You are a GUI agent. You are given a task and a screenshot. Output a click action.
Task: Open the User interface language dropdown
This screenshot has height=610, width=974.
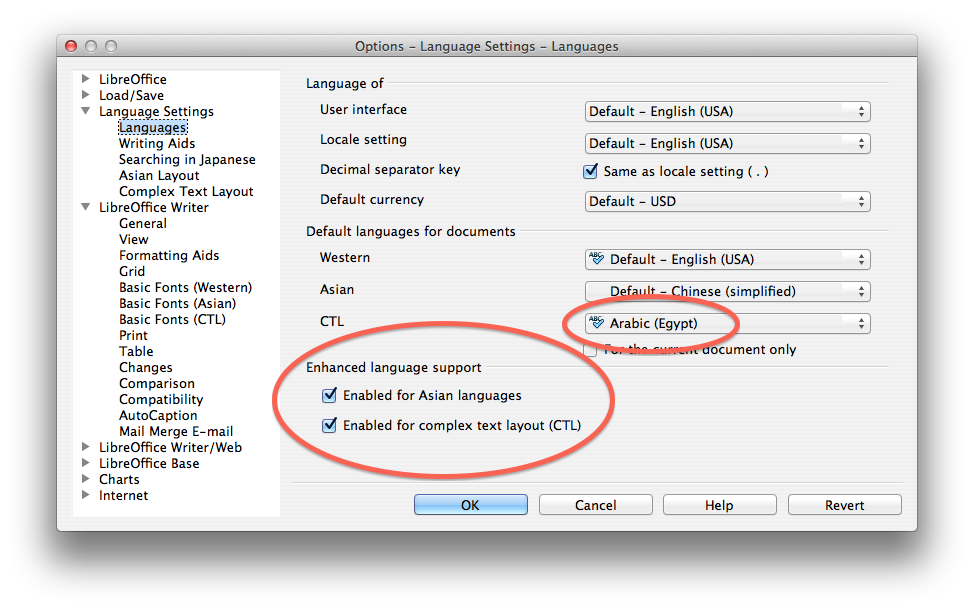[727, 111]
